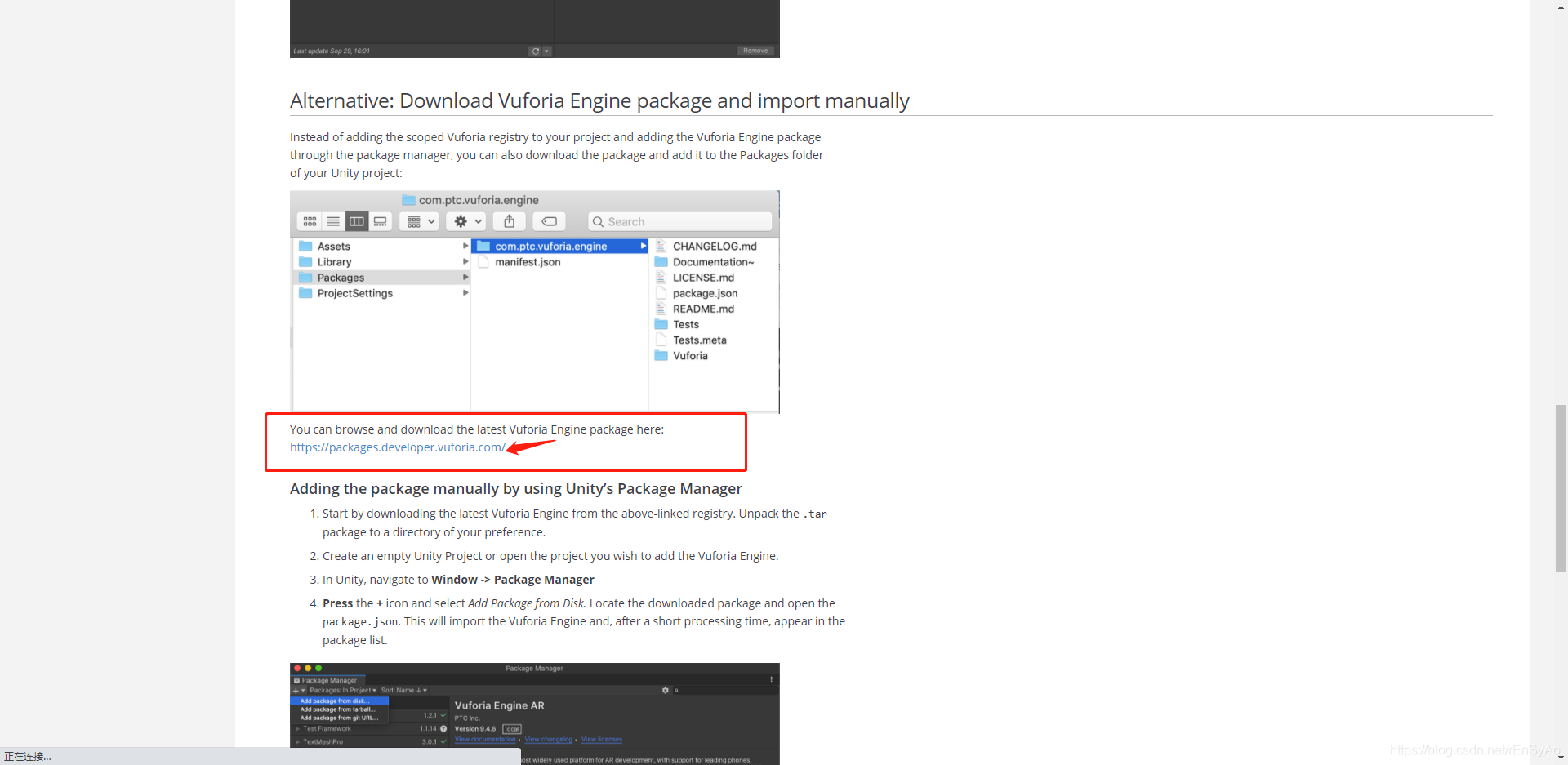Select the Assets folder
Image resolution: width=1568 pixels, height=765 pixels.
381,246
